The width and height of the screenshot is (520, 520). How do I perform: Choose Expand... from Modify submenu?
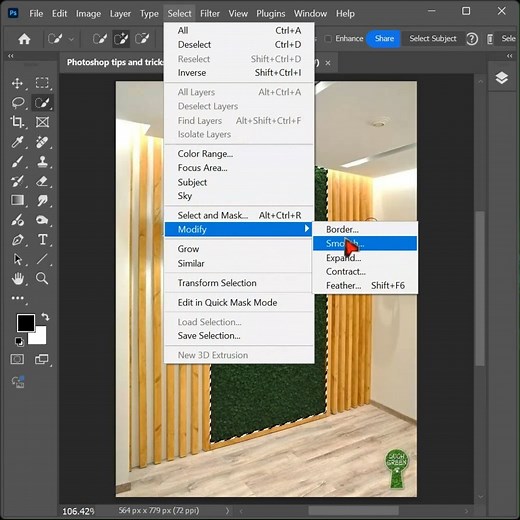tap(365, 258)
